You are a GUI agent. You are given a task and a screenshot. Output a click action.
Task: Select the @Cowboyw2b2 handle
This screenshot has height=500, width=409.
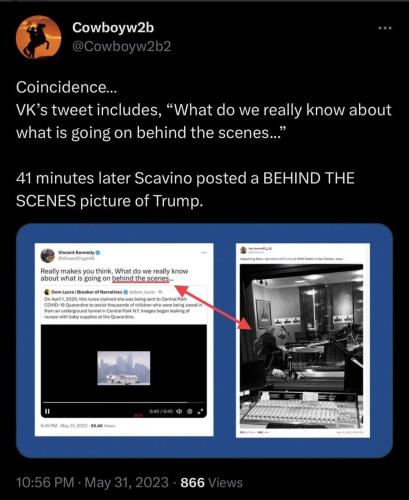pyautogui.click(x=122, y=46)
